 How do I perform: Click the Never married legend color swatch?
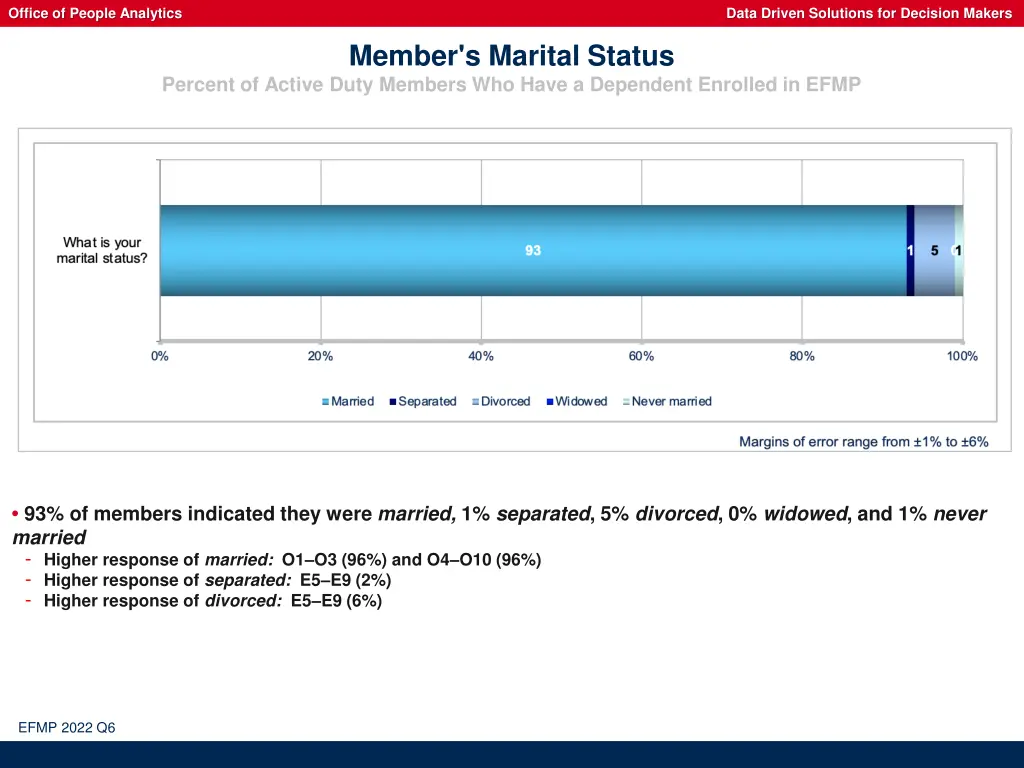[626, 402]
